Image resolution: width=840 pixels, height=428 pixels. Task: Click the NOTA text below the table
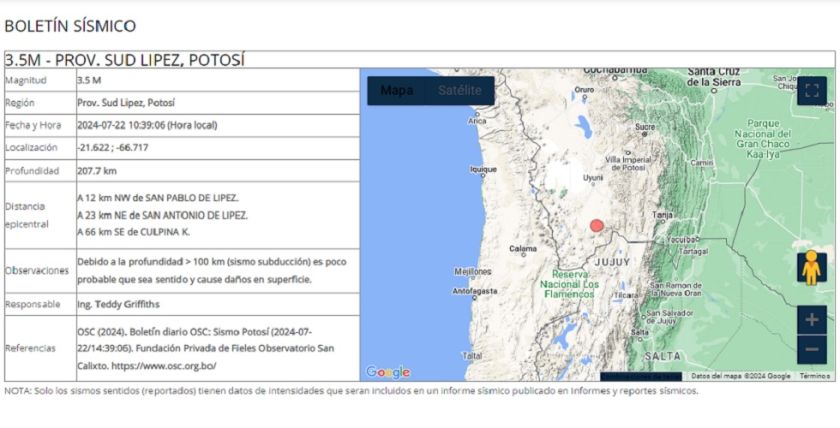tap(351, 391)
